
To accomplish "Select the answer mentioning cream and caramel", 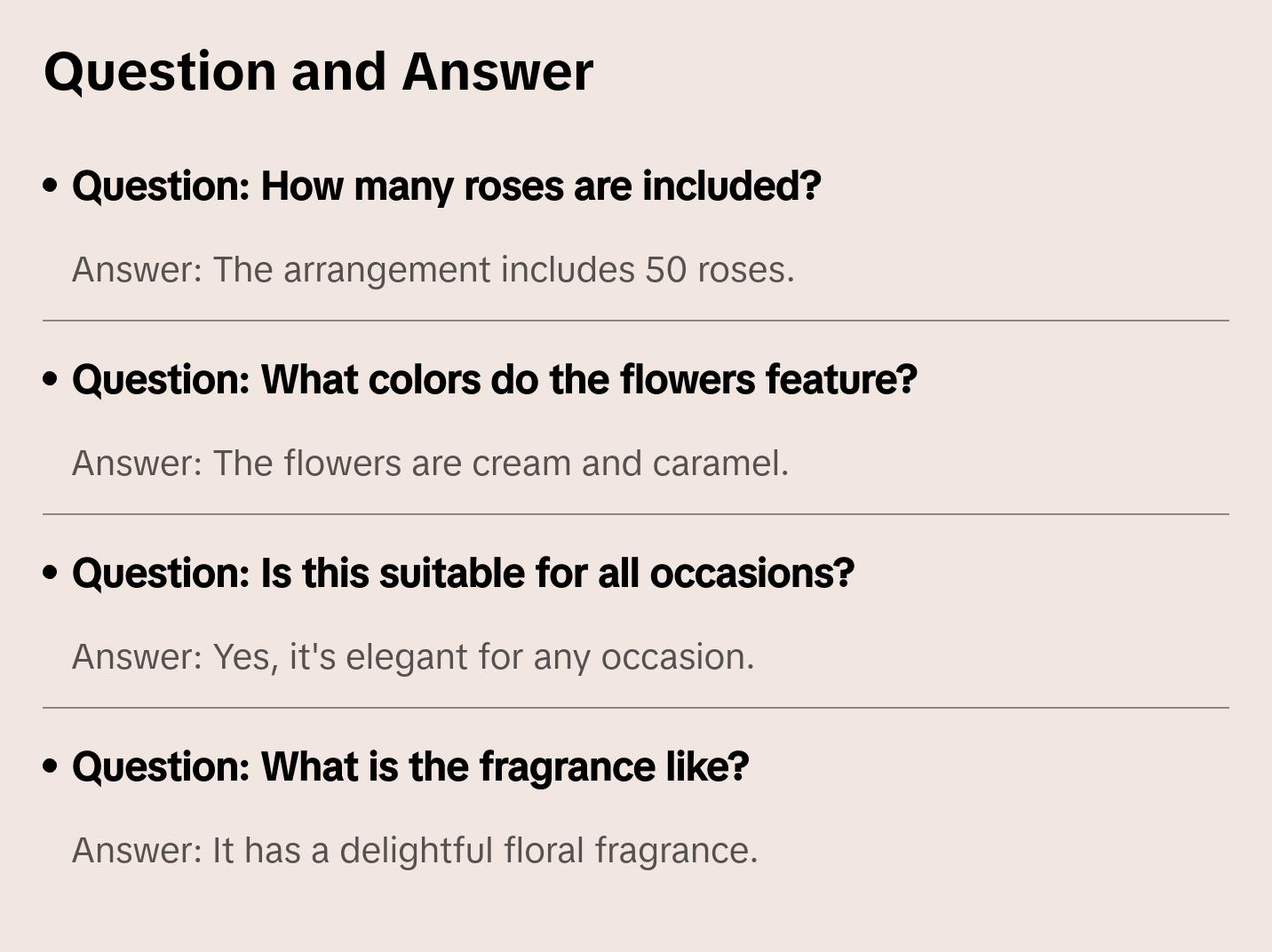I will coord(430,464).
